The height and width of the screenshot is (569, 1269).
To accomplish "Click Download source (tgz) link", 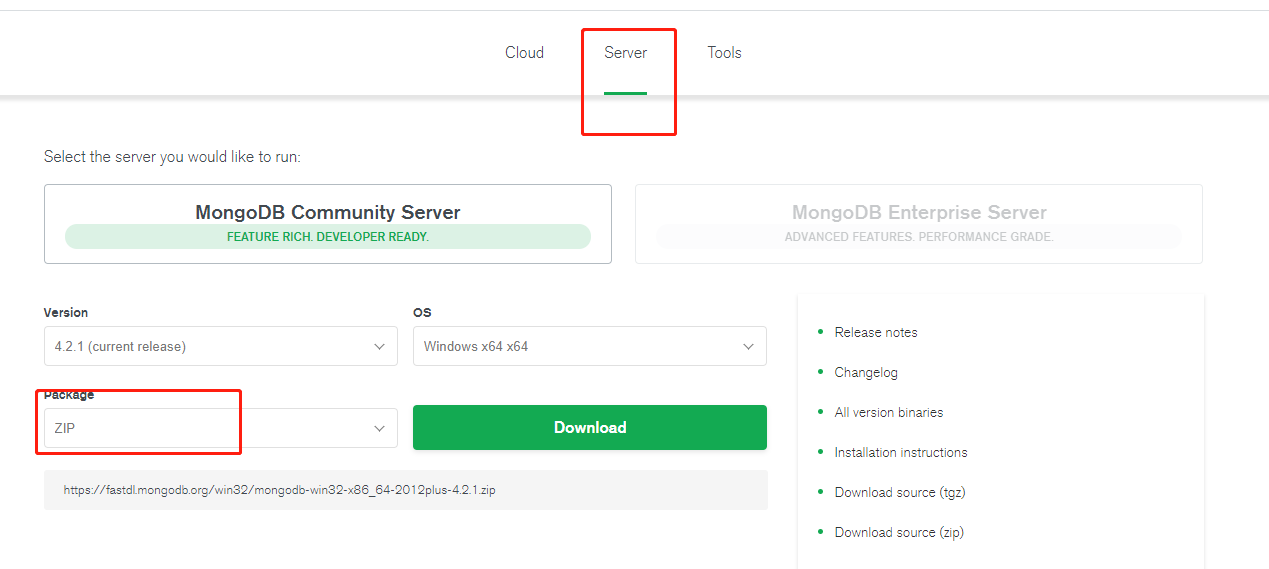I will click(x=900, y=492).
